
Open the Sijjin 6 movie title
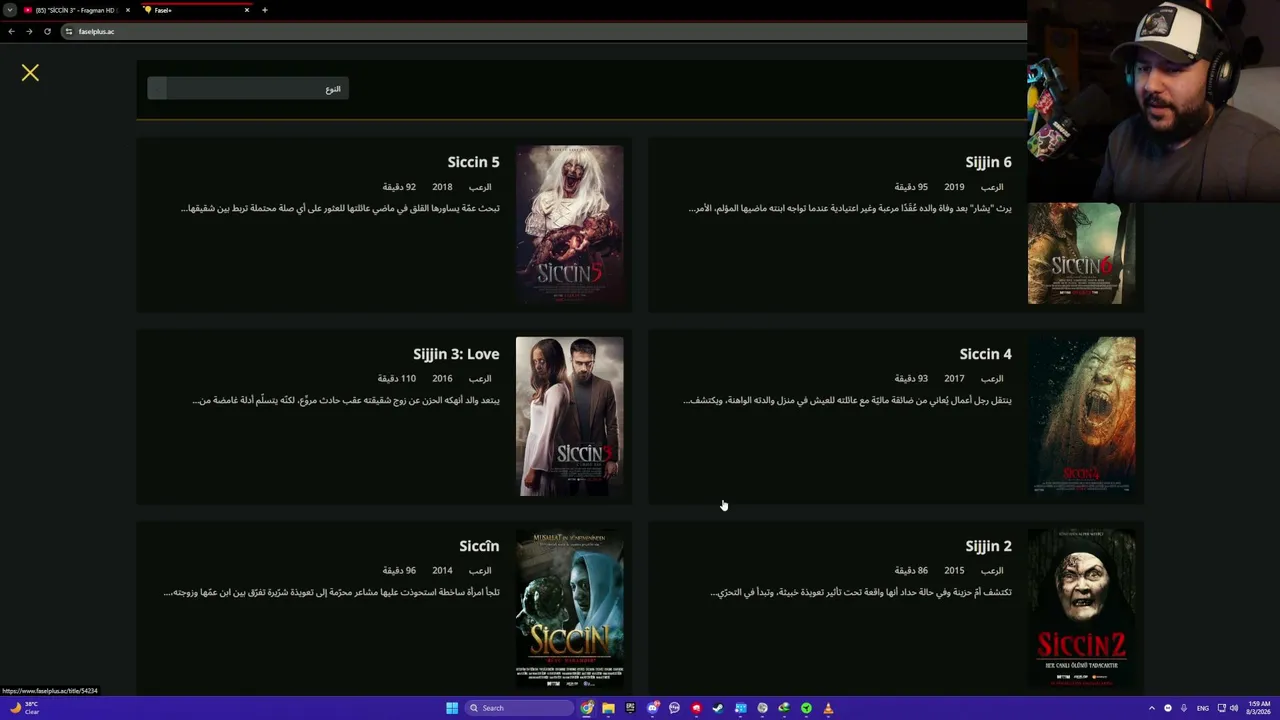click(x=988, y=162)
